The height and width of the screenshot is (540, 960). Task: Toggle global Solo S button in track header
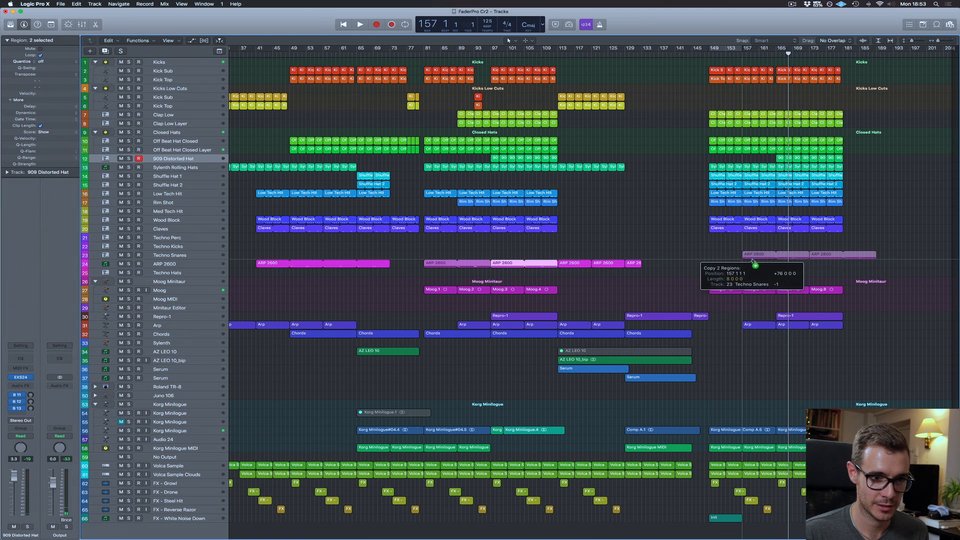(120, 51)
